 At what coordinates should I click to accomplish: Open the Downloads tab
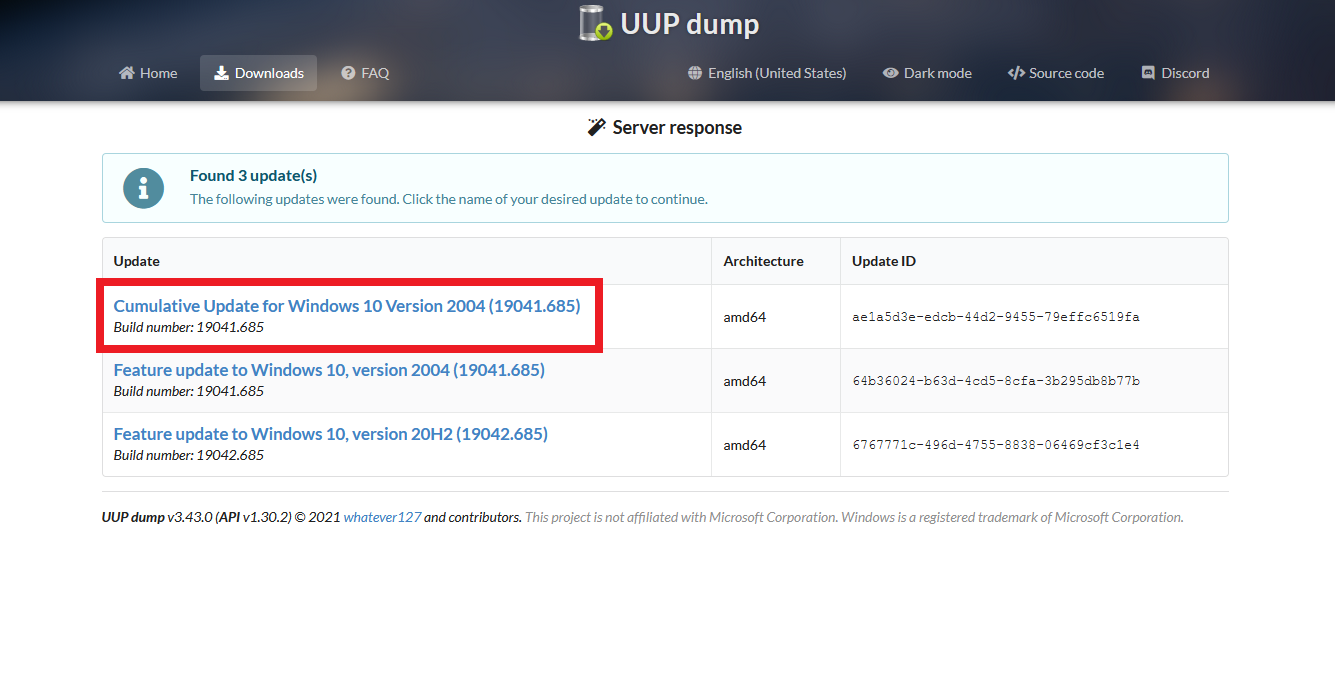(x=258, y=73)
